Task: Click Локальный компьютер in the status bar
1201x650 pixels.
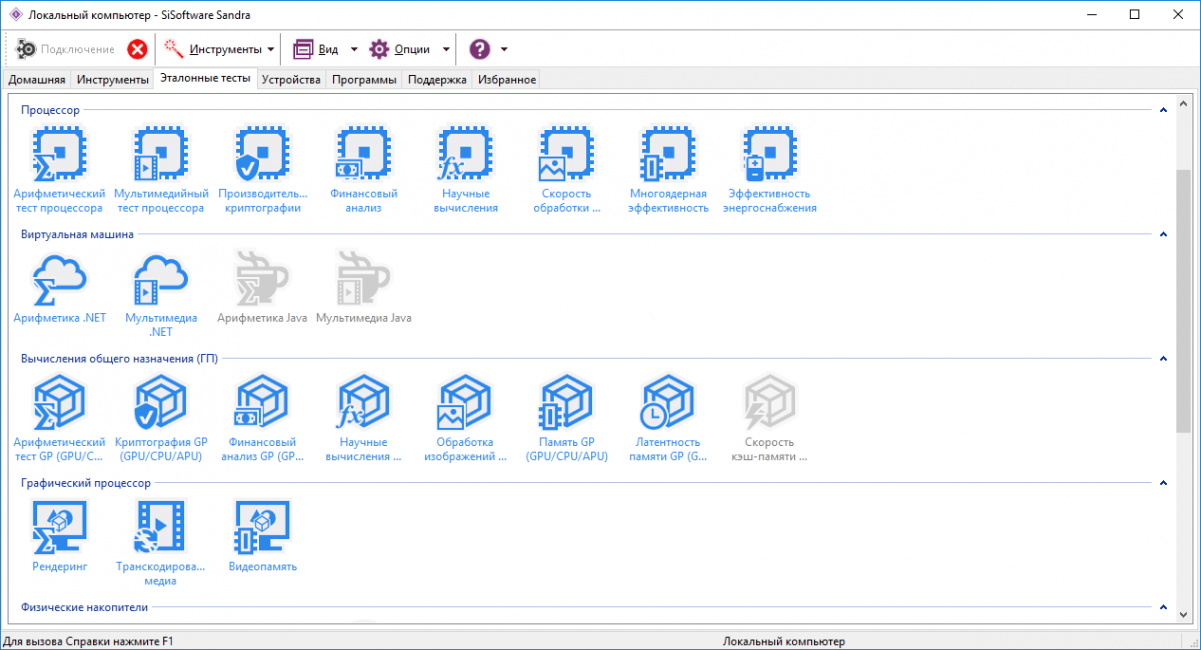Action: (x=784, y=641)
